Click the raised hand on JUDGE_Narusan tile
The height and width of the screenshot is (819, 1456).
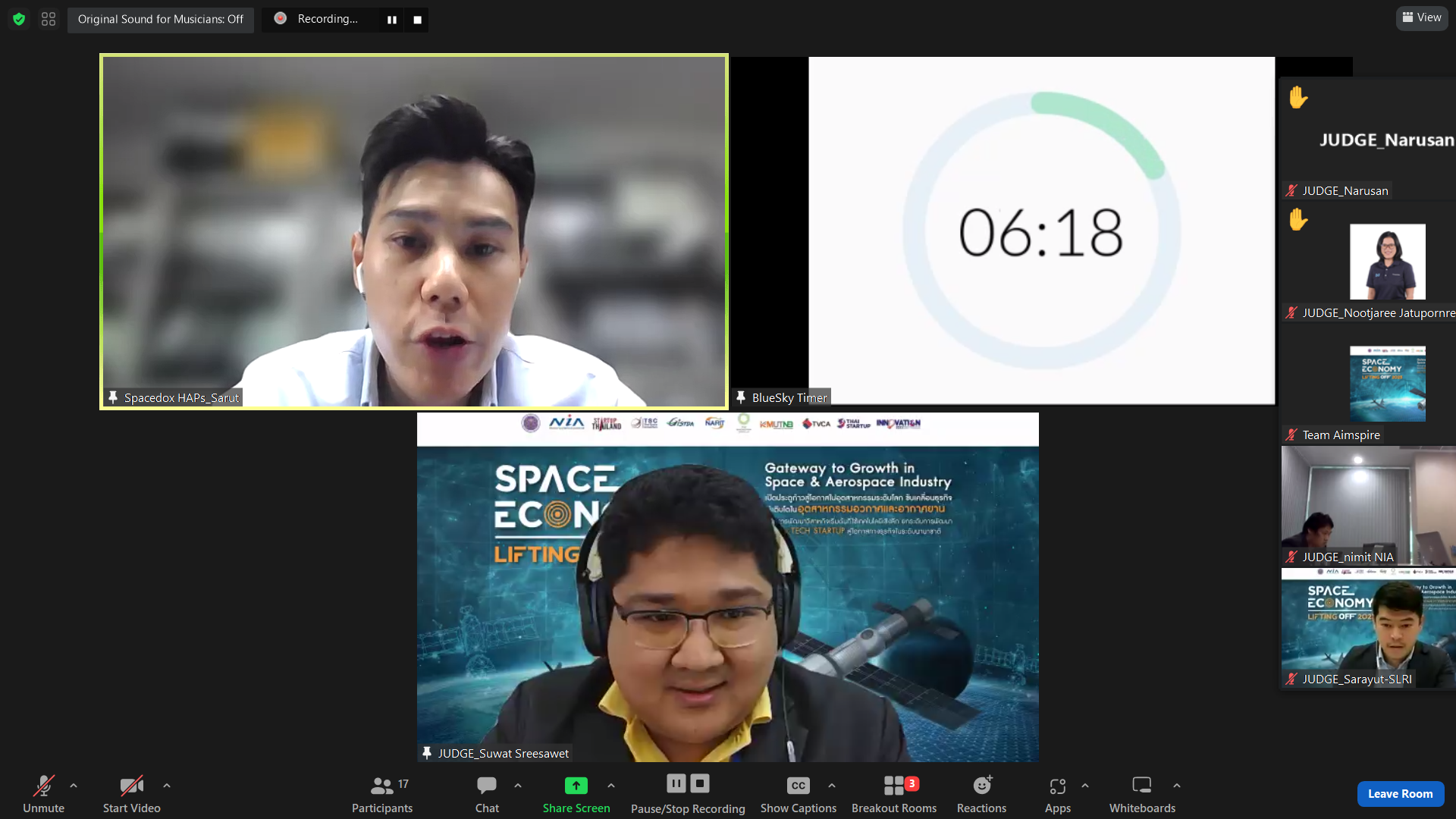[x=1298, y=97]
